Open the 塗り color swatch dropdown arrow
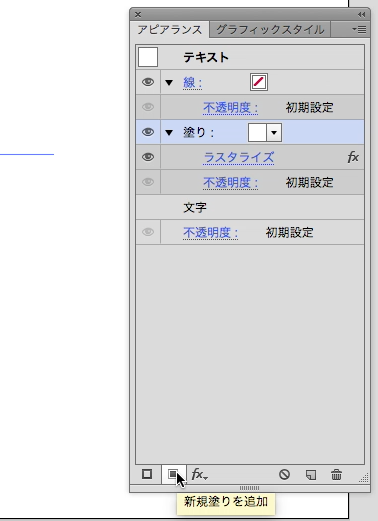The height and width of the screenshot is (521, 378). (274, 132)
